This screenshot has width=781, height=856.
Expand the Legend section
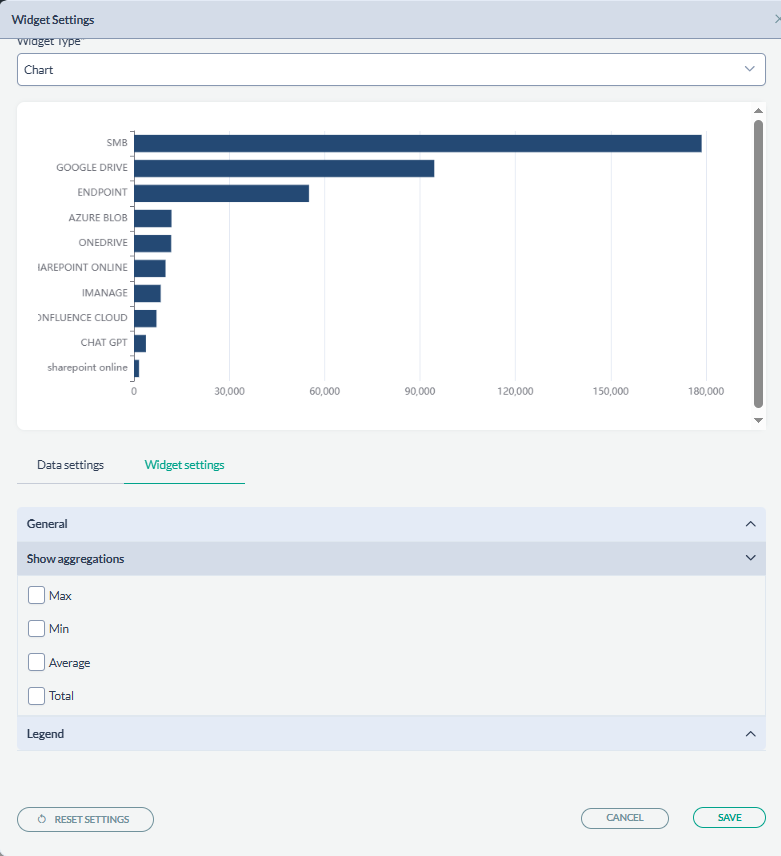(750, 734)
